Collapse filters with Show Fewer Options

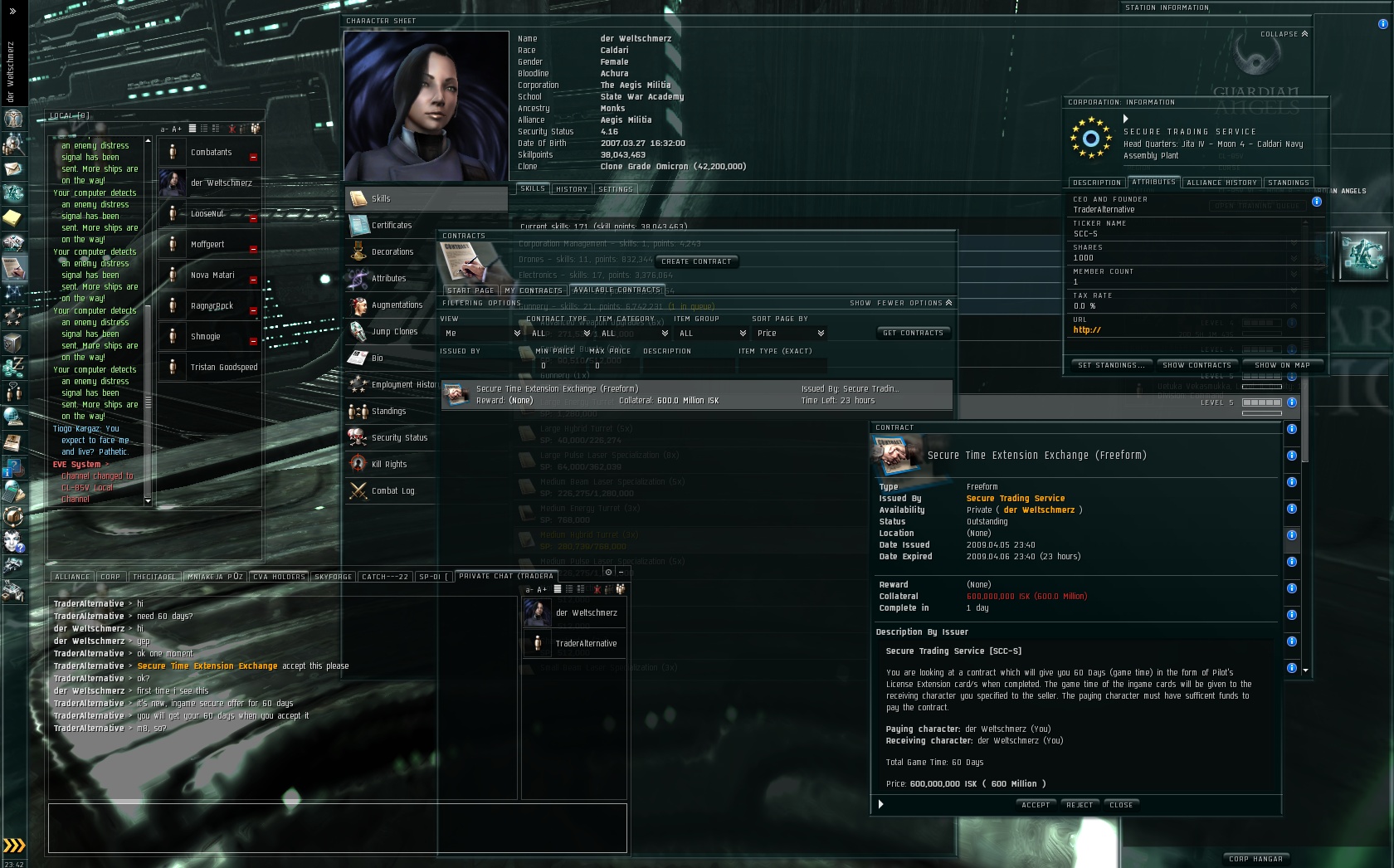(x=901, y=303)
